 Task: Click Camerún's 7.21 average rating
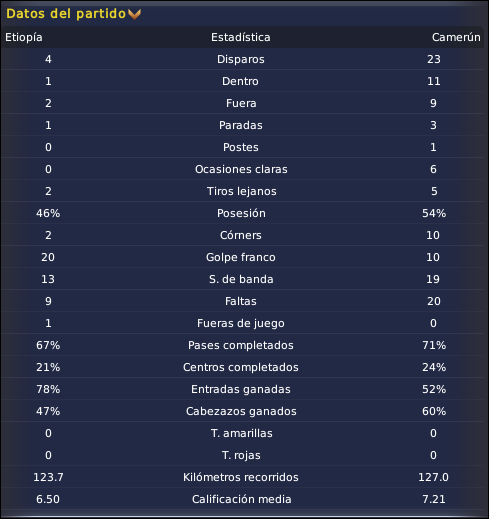click(434, 499)
